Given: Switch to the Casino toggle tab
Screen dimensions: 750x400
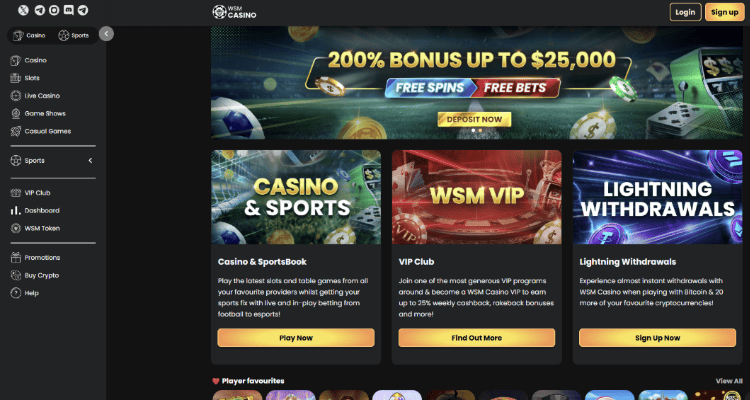Looking at the screenshot, I should 30,35.
